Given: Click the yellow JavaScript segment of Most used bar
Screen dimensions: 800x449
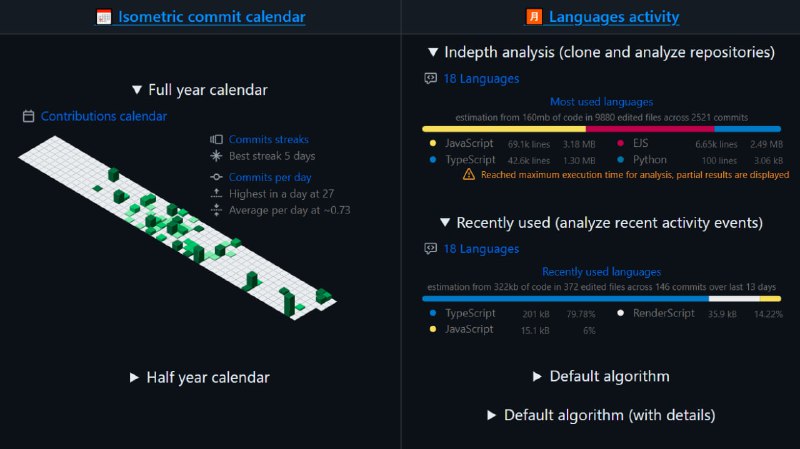Looking at the screenshot, I should tap(504, 129).
